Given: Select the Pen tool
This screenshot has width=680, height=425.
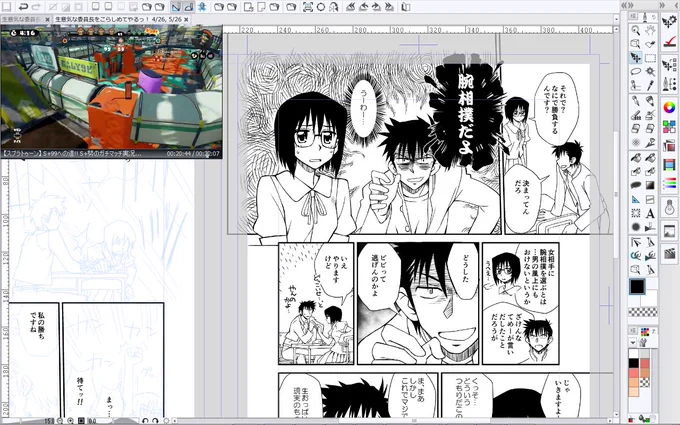Looking at the screenshot, I should coord(635,101).
